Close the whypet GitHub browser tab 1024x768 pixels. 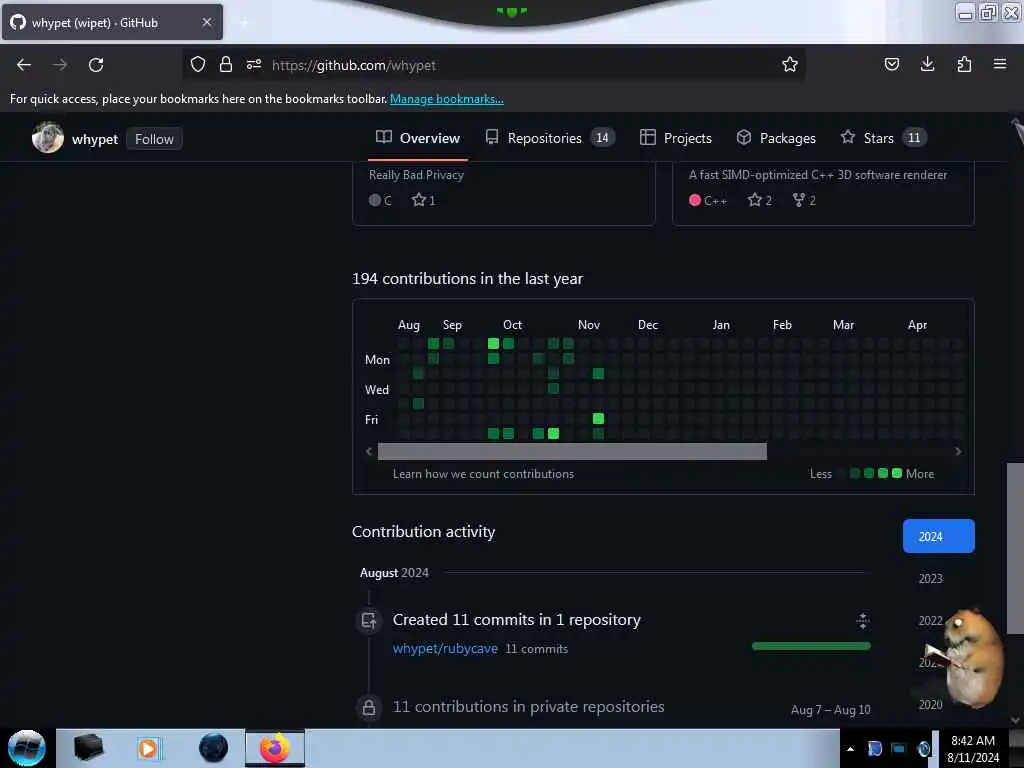(x=207, y=22)
